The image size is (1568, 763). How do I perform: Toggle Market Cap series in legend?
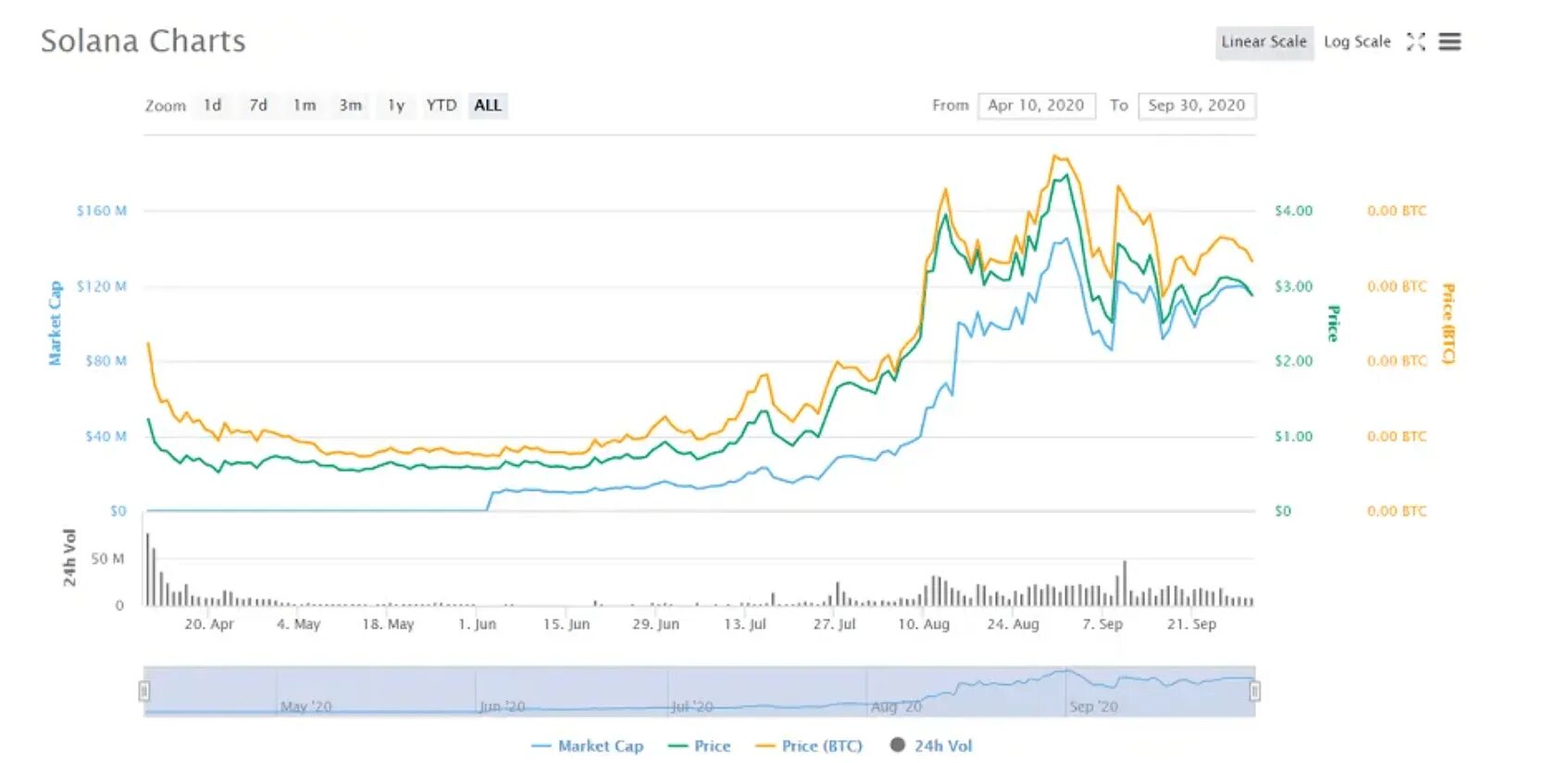[x=588, y=745]
